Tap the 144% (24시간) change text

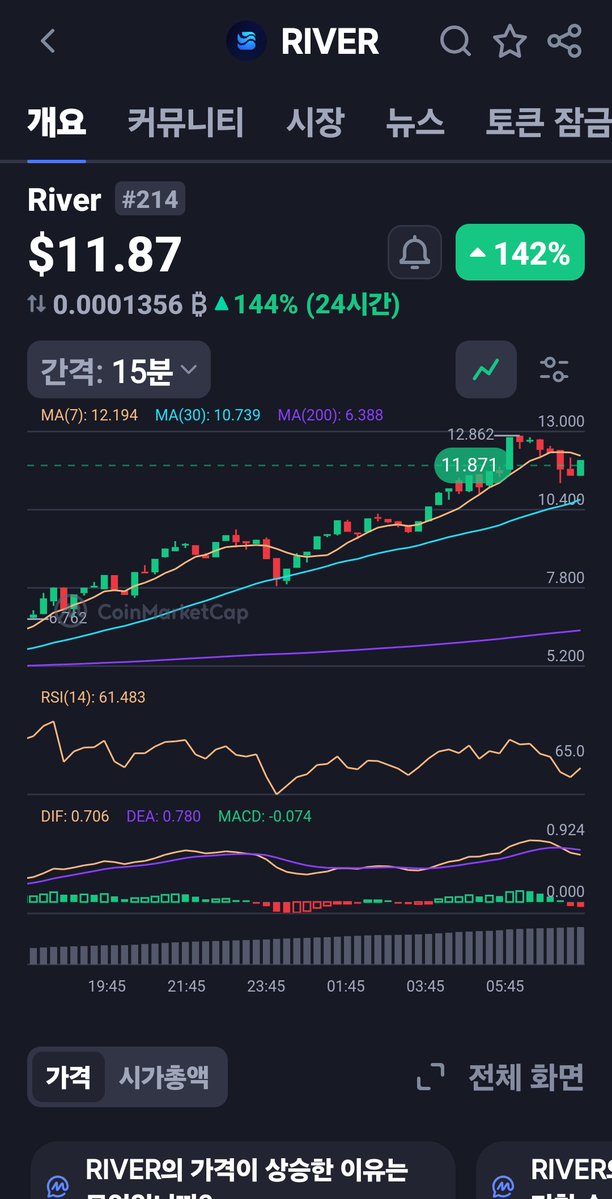point(307,304)
